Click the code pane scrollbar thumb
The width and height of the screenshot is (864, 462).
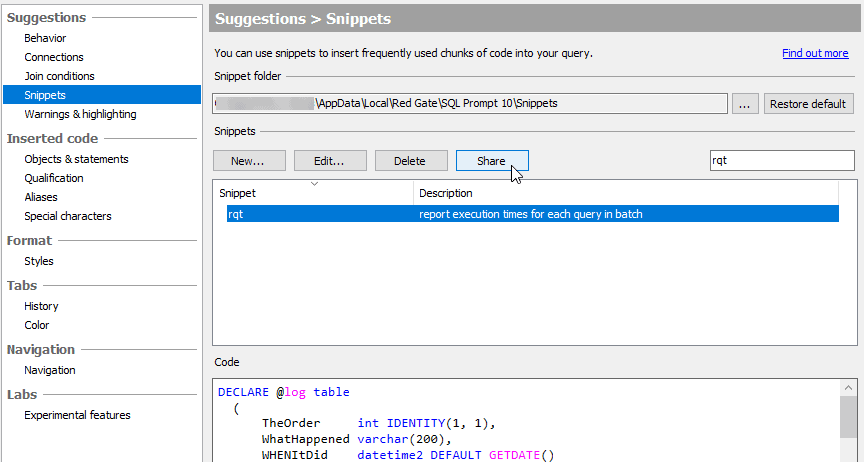coord(849,417)
